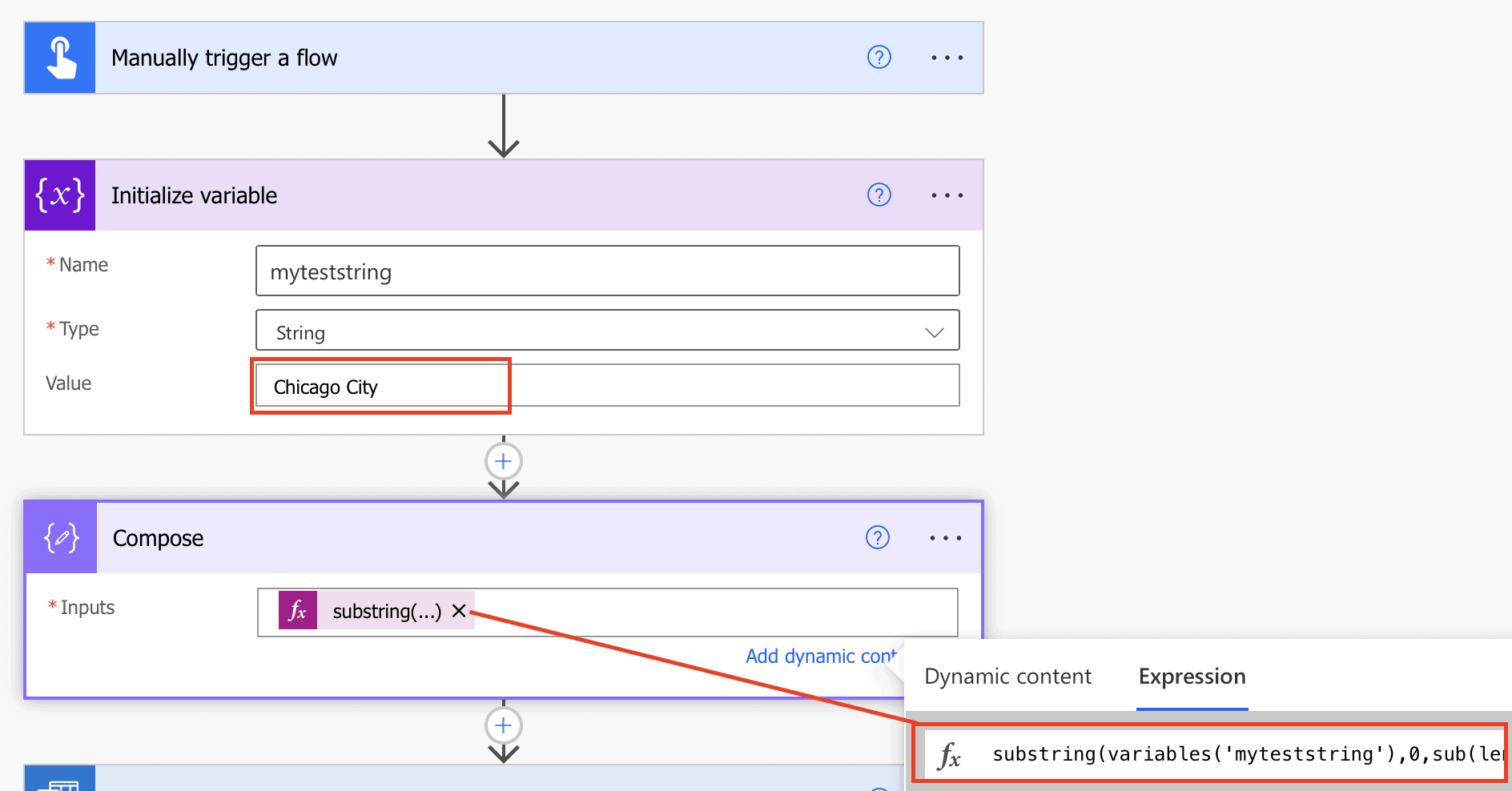Click the fx icon on the substring token
Image resolution: width=1512 pixels, height=791 pixels.
(297, 611)
